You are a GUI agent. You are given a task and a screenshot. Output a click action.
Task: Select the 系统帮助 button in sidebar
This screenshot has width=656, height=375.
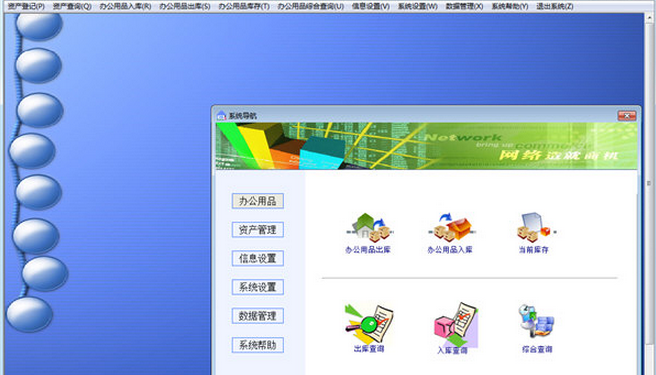[258, 345]
